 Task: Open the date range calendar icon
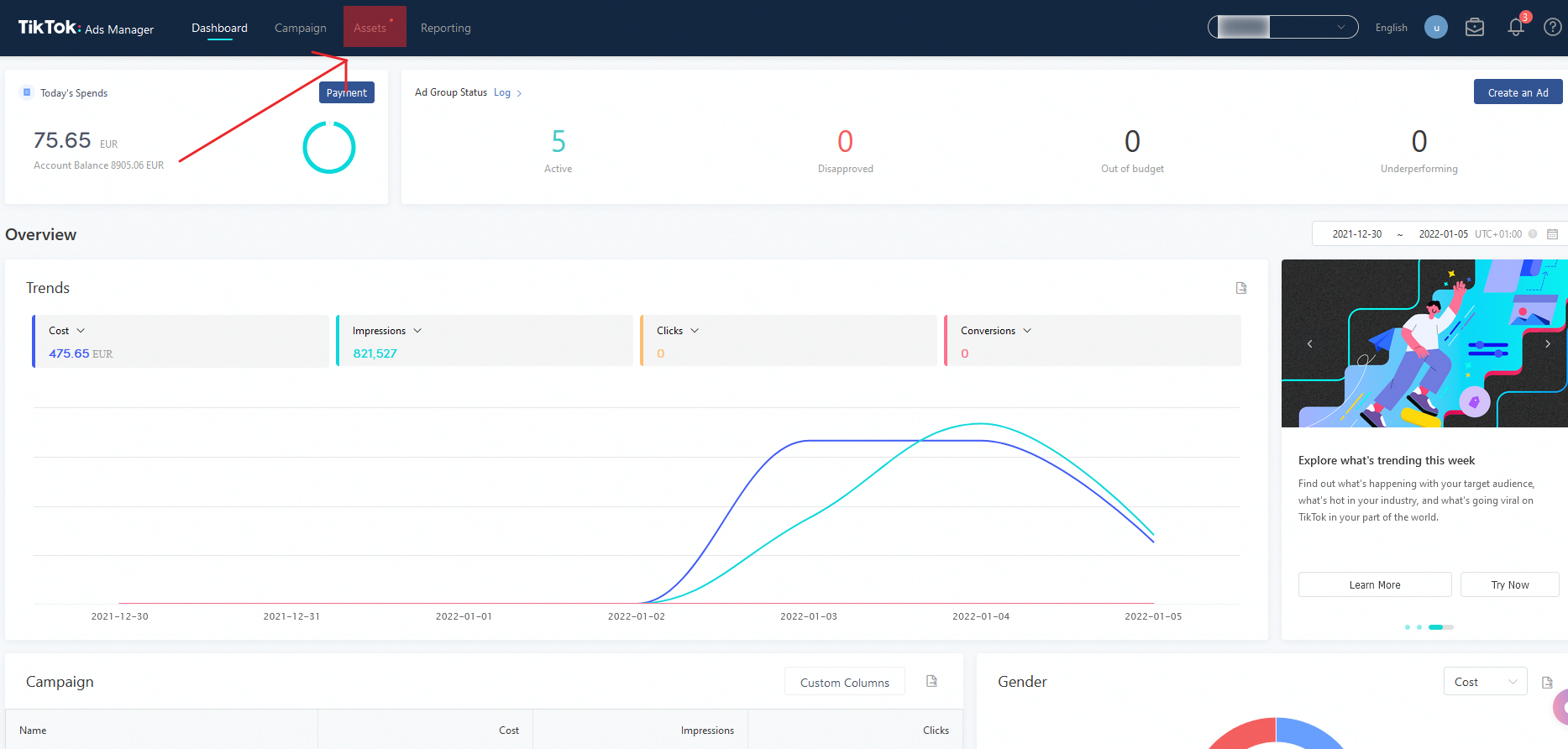click(x=1553, y=234)
